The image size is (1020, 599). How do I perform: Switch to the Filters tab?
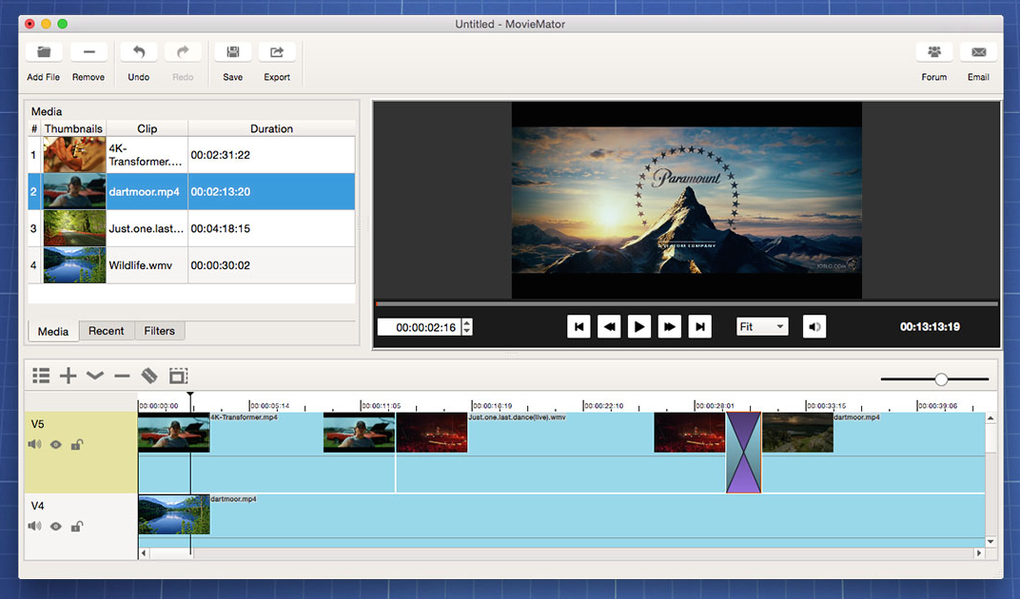(159, 331)
